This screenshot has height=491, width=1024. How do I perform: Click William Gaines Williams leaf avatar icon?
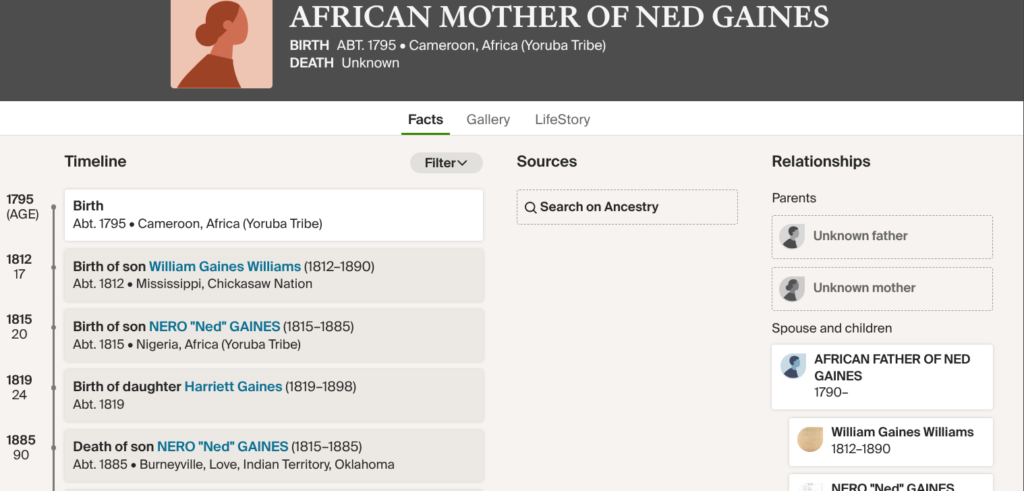click(810, 440)
